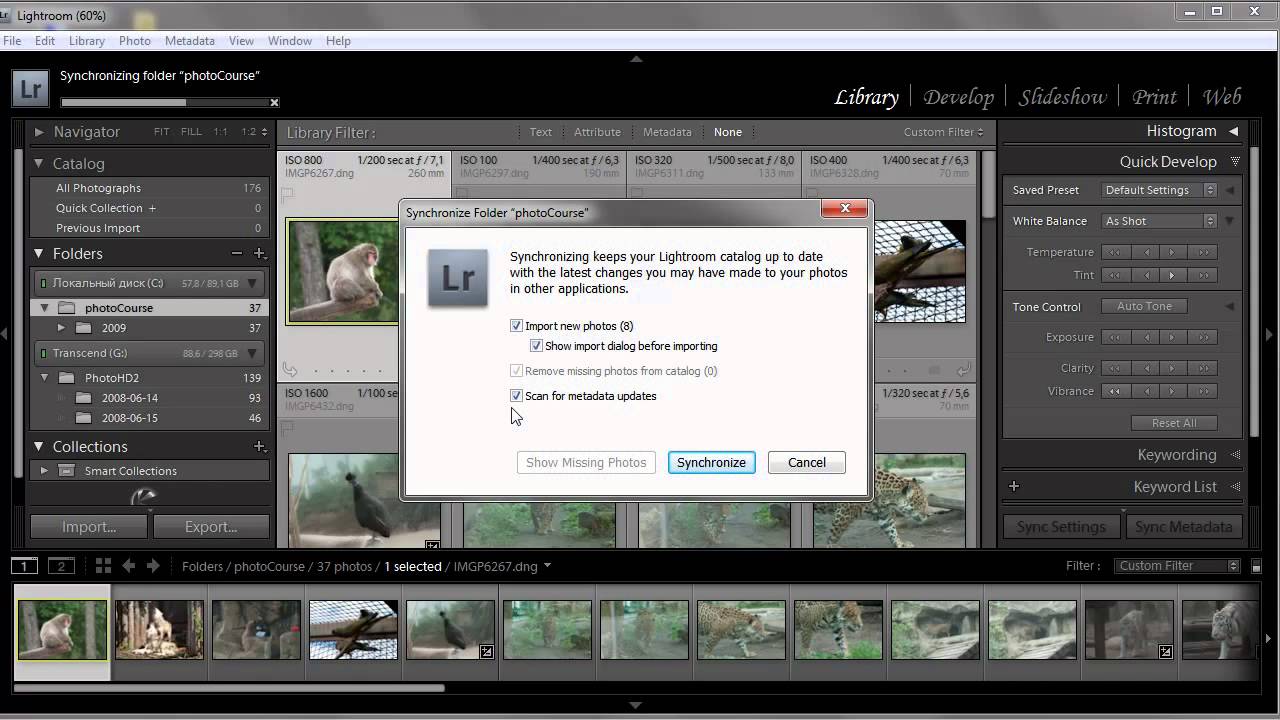
Task: Increase Clarity with single right arrow
Action: pyautogui.click(x=1172, y=368)
